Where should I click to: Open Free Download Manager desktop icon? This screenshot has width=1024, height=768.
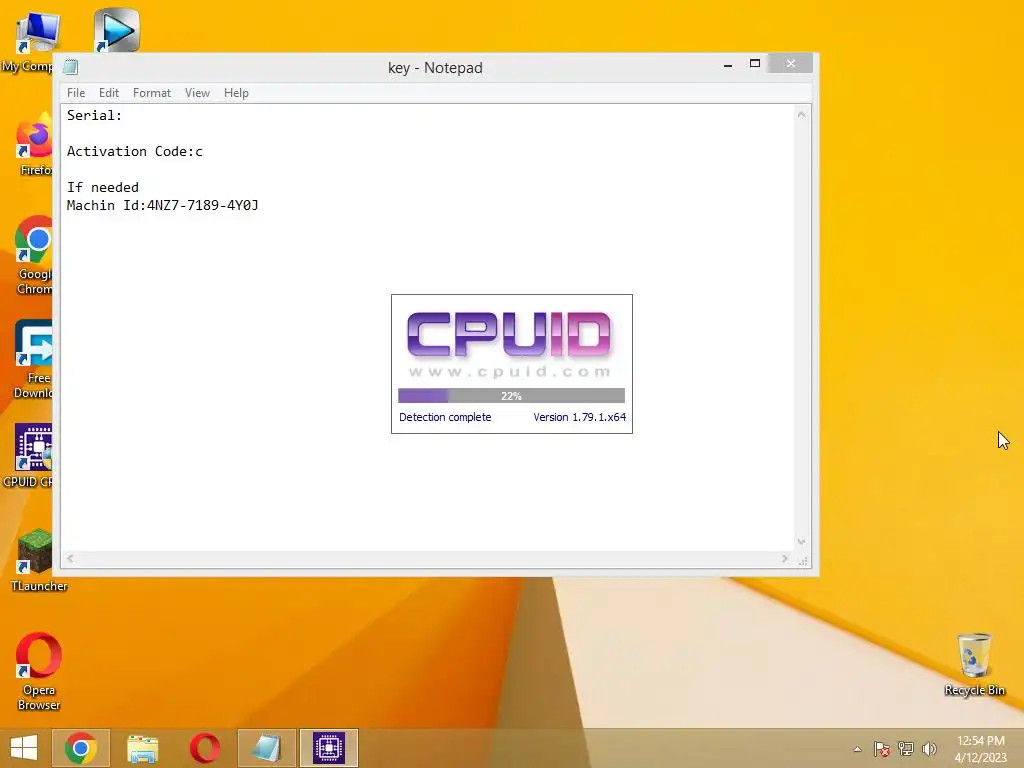tap(33, 358)
